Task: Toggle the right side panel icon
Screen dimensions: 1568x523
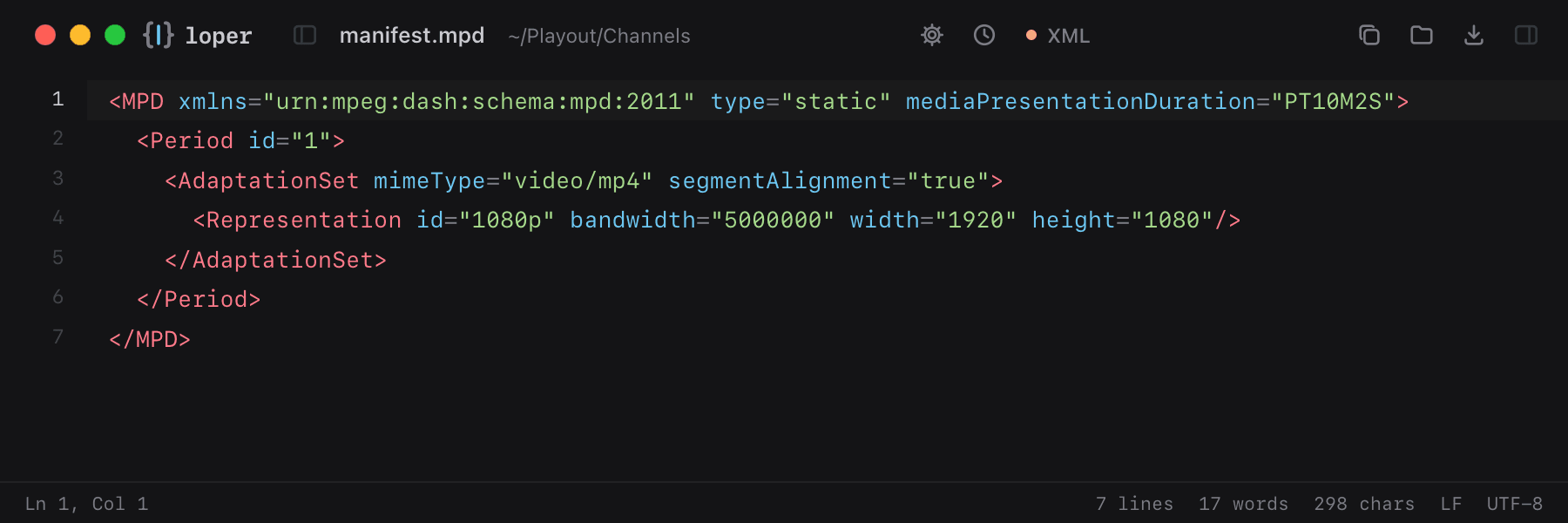Action: pos(1526,35)
